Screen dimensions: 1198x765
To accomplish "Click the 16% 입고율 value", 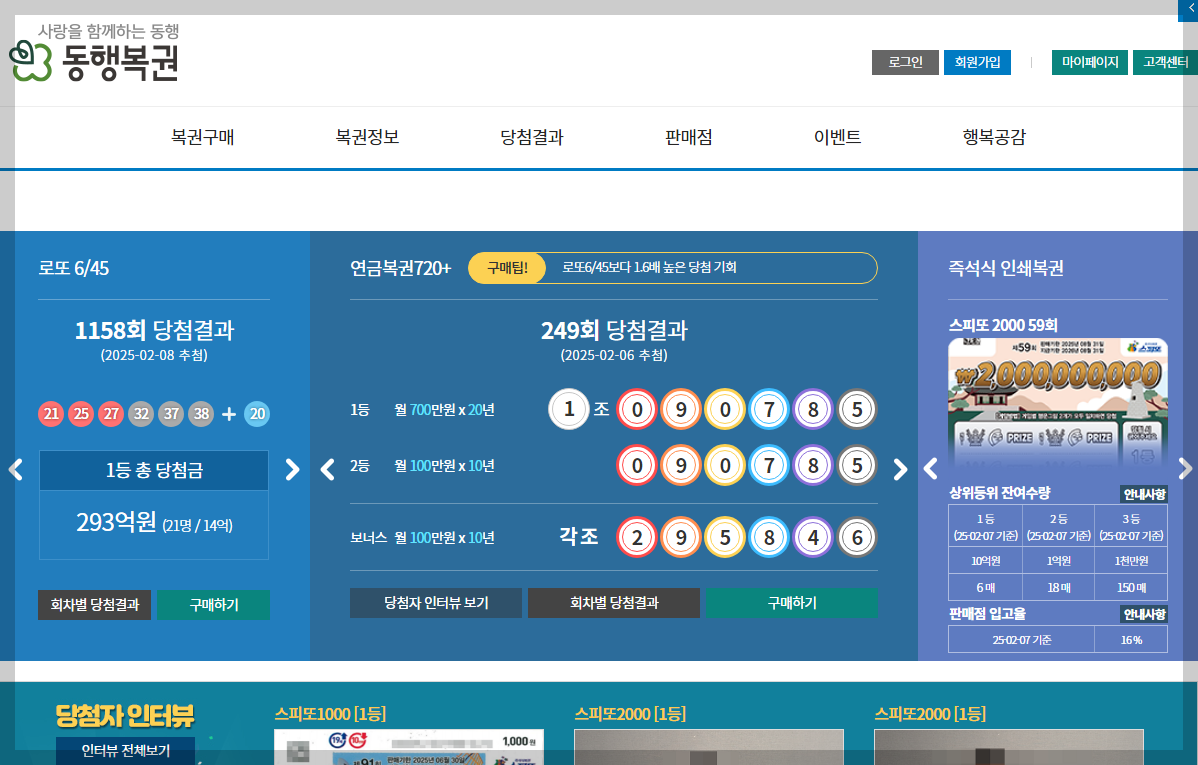I will coord(1131,640).
